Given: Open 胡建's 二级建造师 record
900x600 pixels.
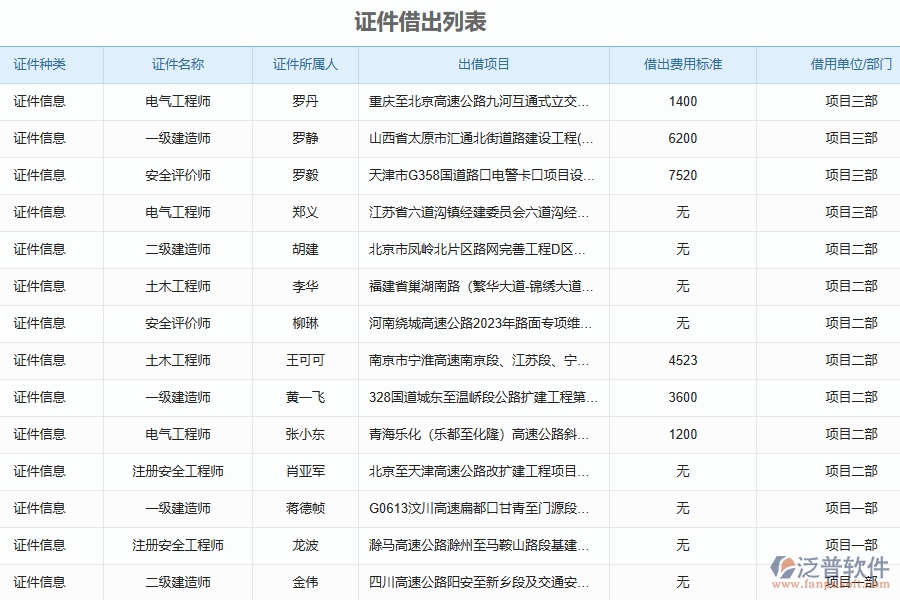Looking at the screenshot, I should (178, 249).
